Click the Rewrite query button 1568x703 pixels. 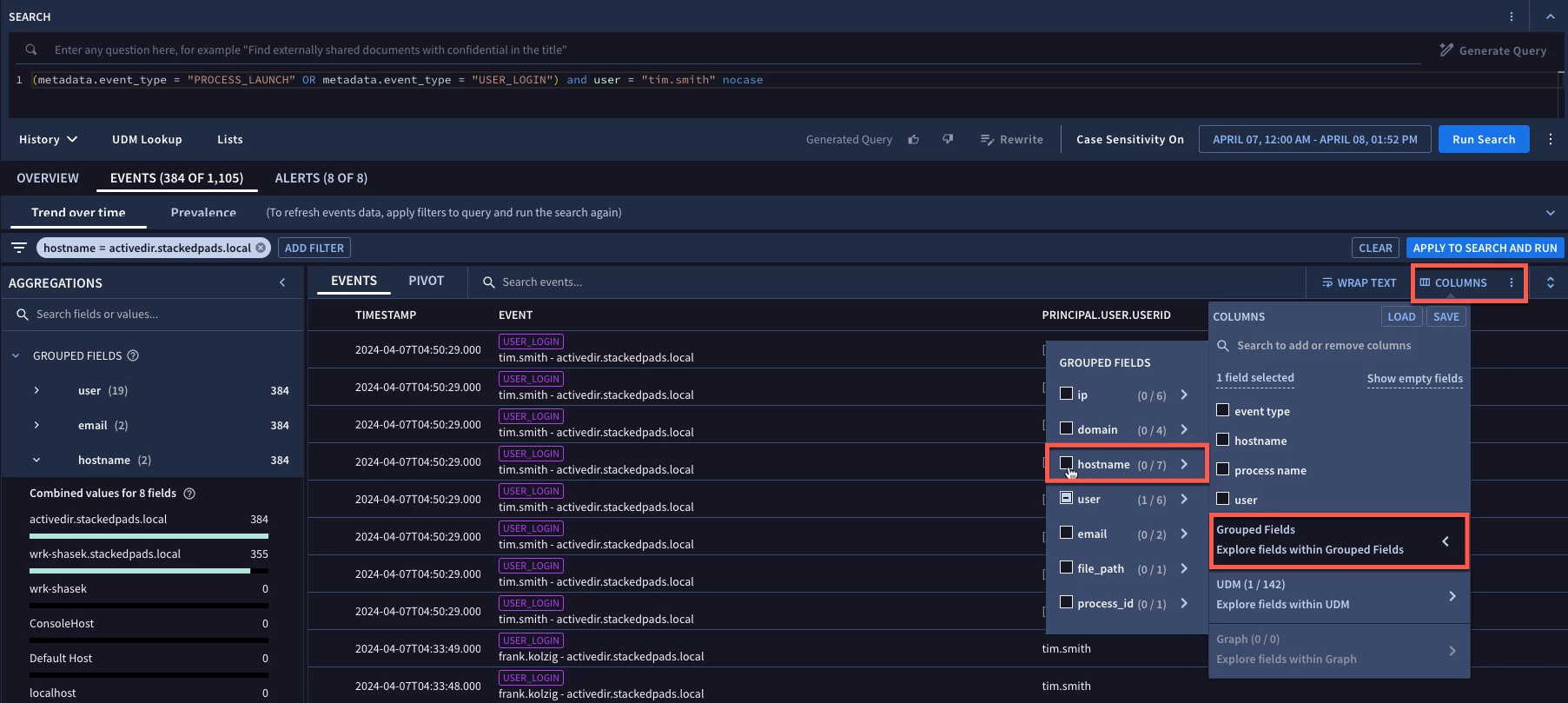tap(1012, 139)
